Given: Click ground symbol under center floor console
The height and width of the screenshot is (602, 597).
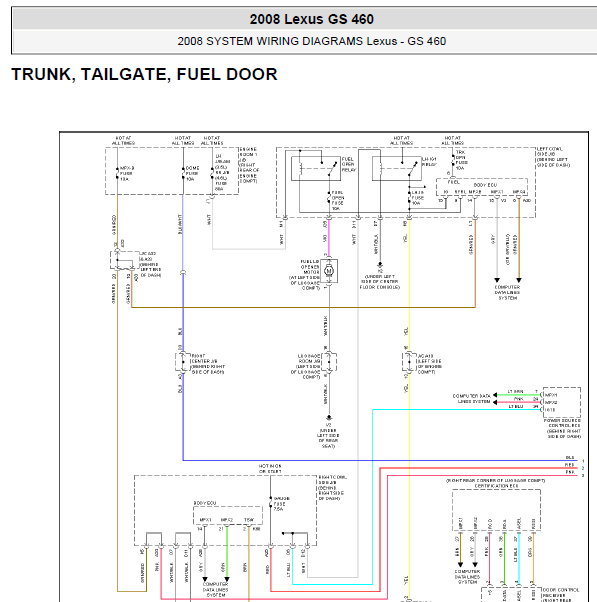Looking at the screenshot, I should tap(380, 265).
